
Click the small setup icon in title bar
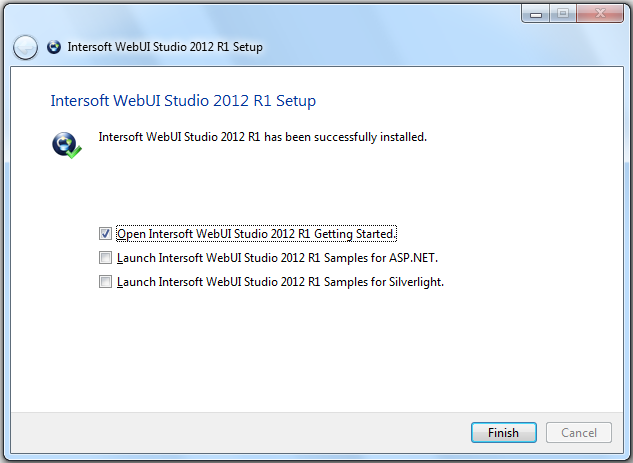click(x=53, y=47)
